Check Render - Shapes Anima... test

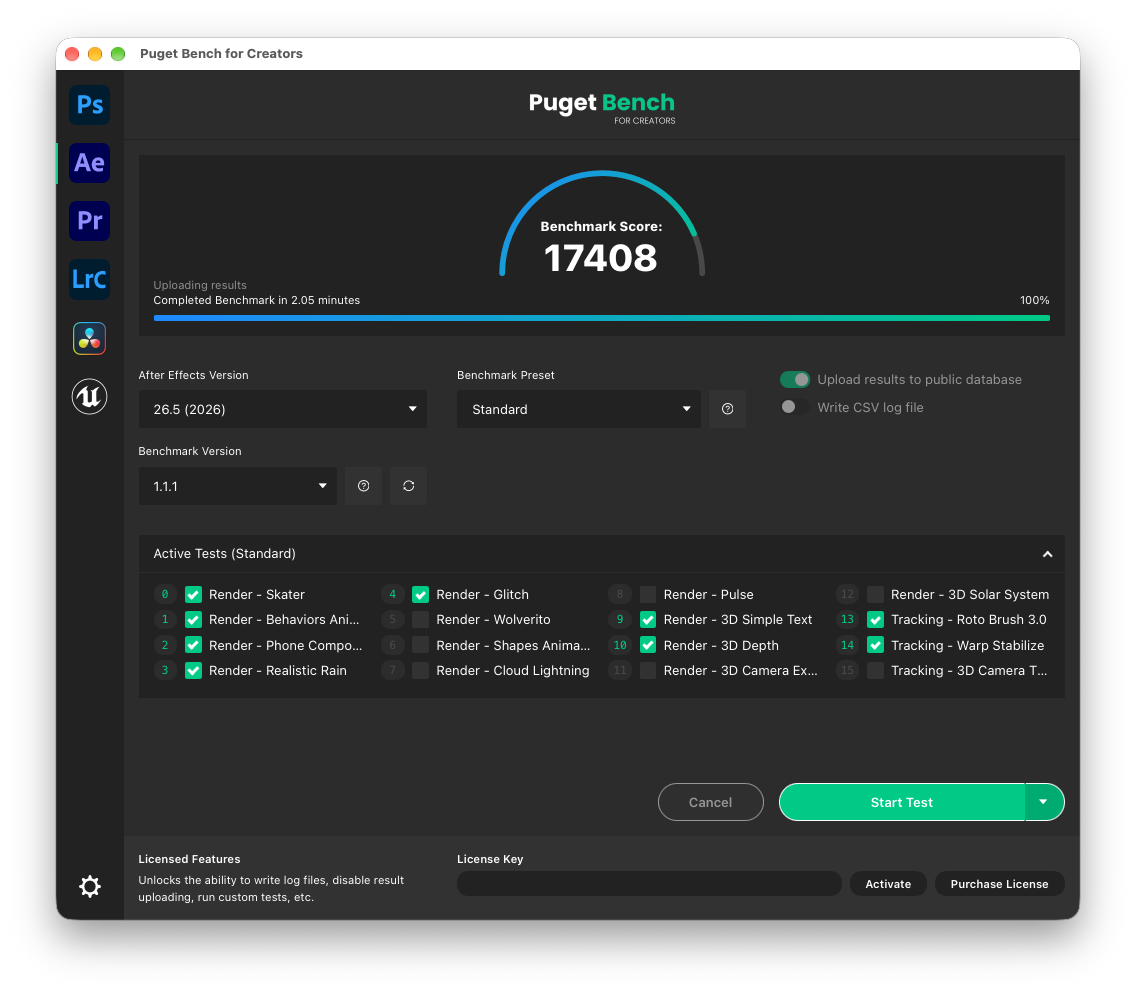[x=421, y=646]
